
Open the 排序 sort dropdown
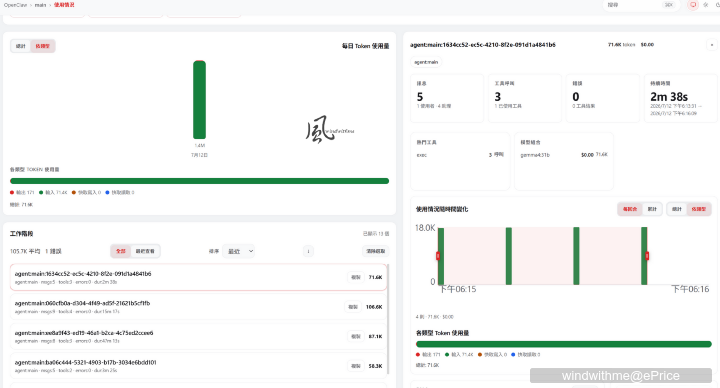tap(238, 251)
